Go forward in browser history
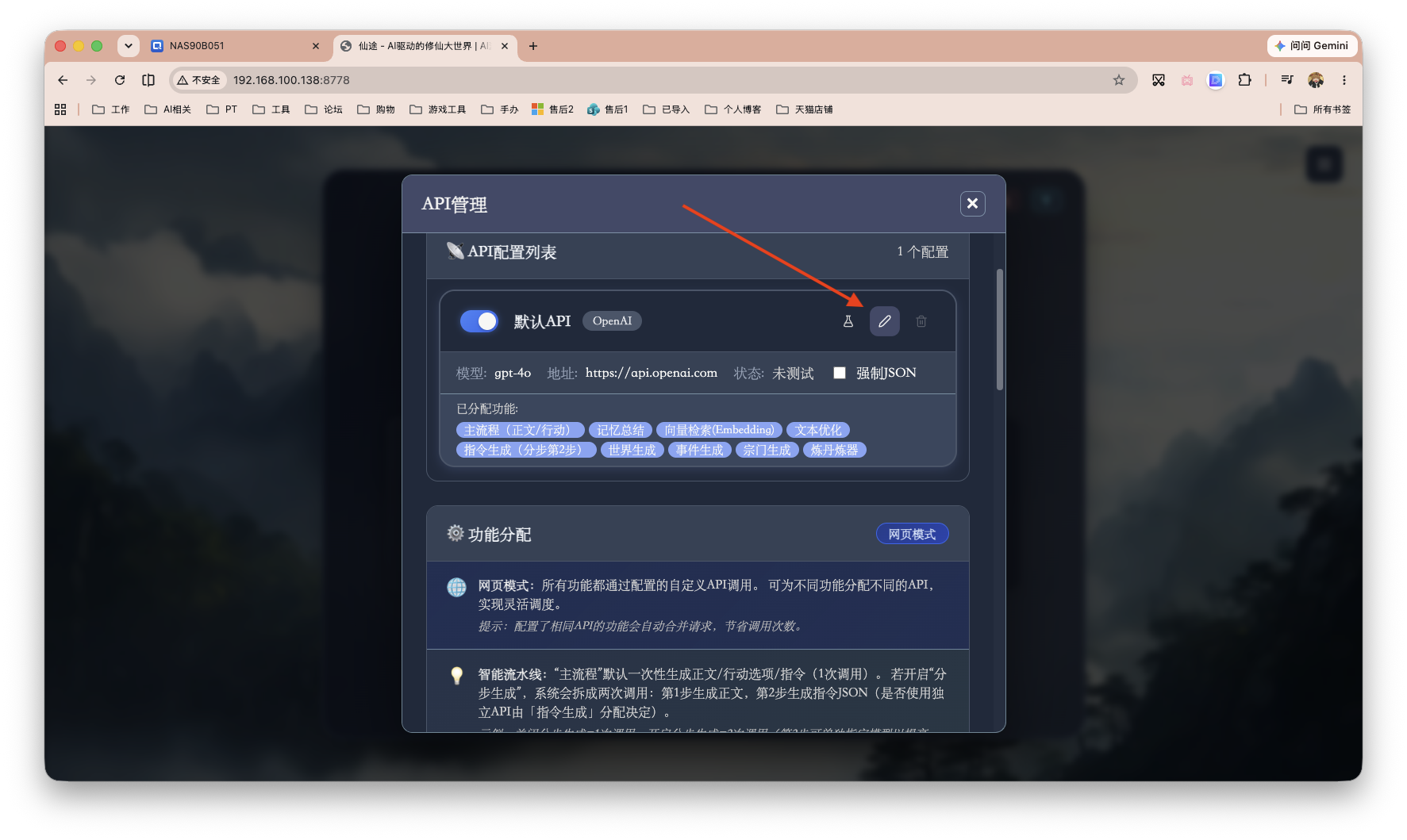The height and width of the screenshot is (840, 1407). [x=91, y=80]
